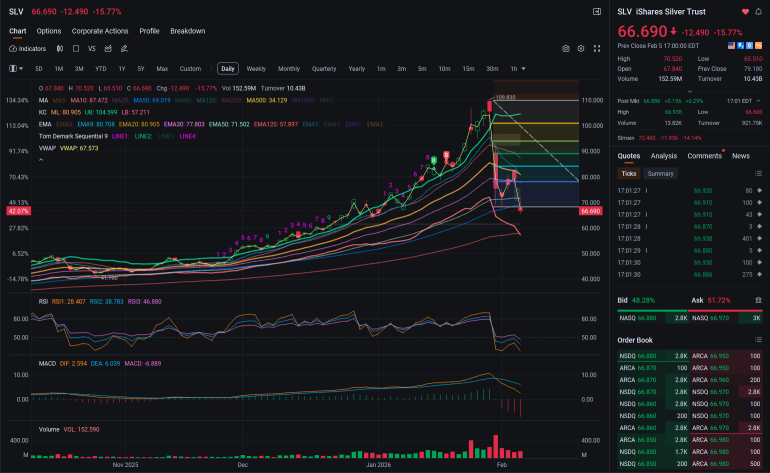Set range to 3M

coord(79,69)
